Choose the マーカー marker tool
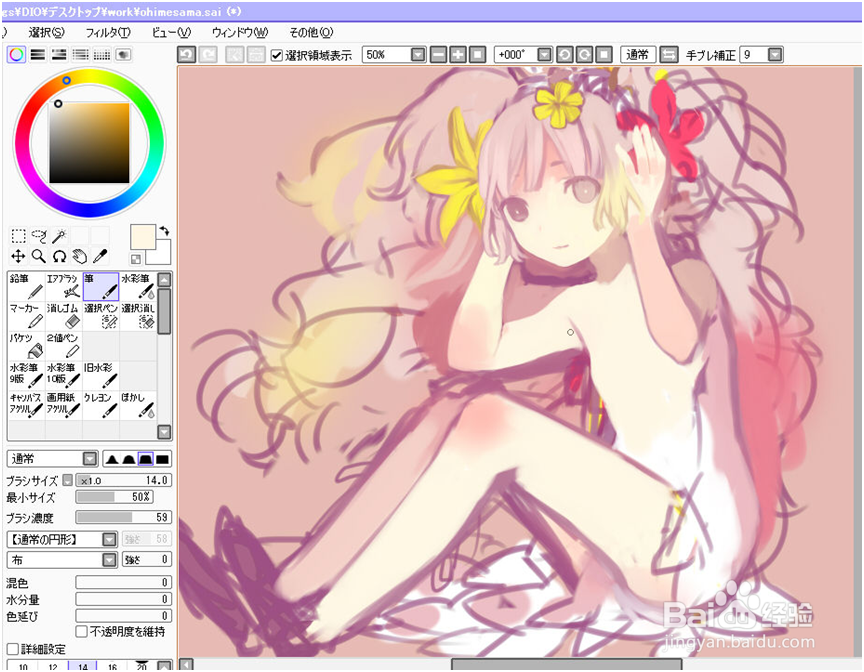Viewport: 864px width, 672px height. [x=26, y=316]
